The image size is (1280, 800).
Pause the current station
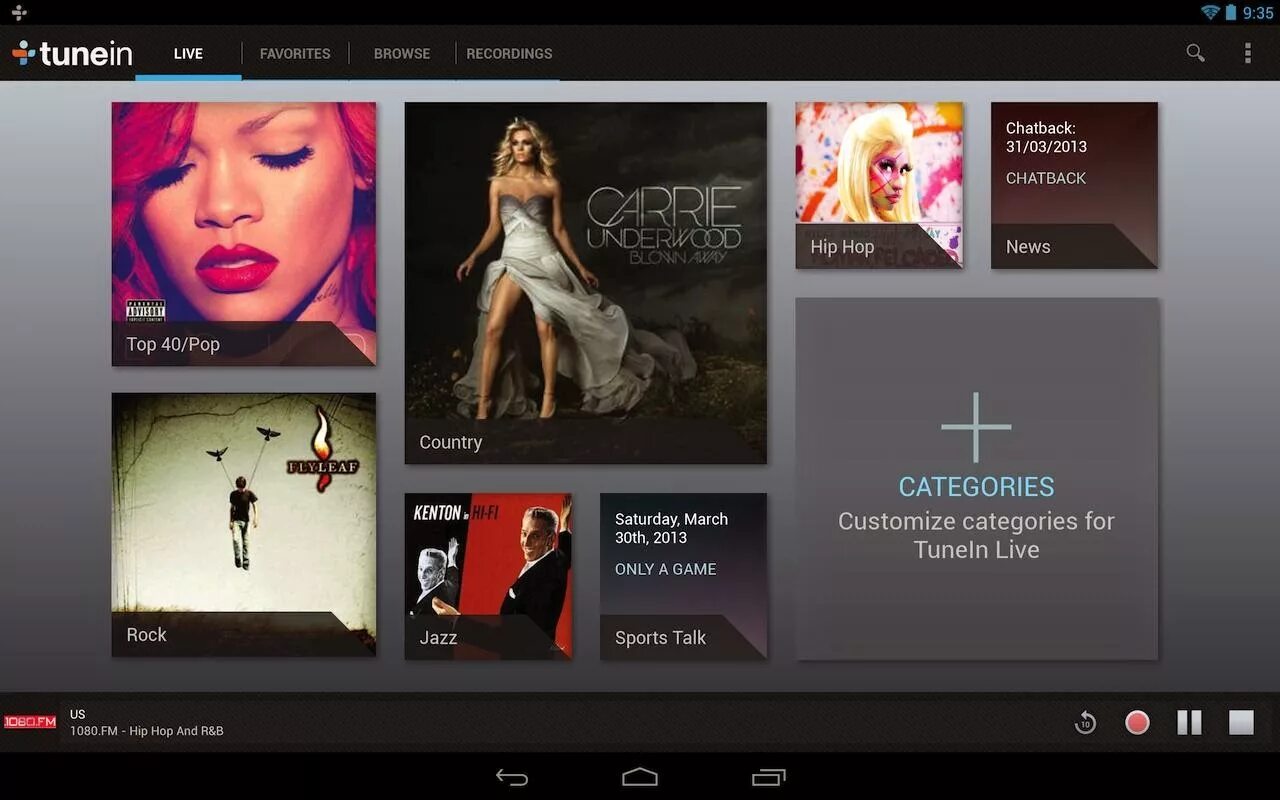[x=1189, y=722]
